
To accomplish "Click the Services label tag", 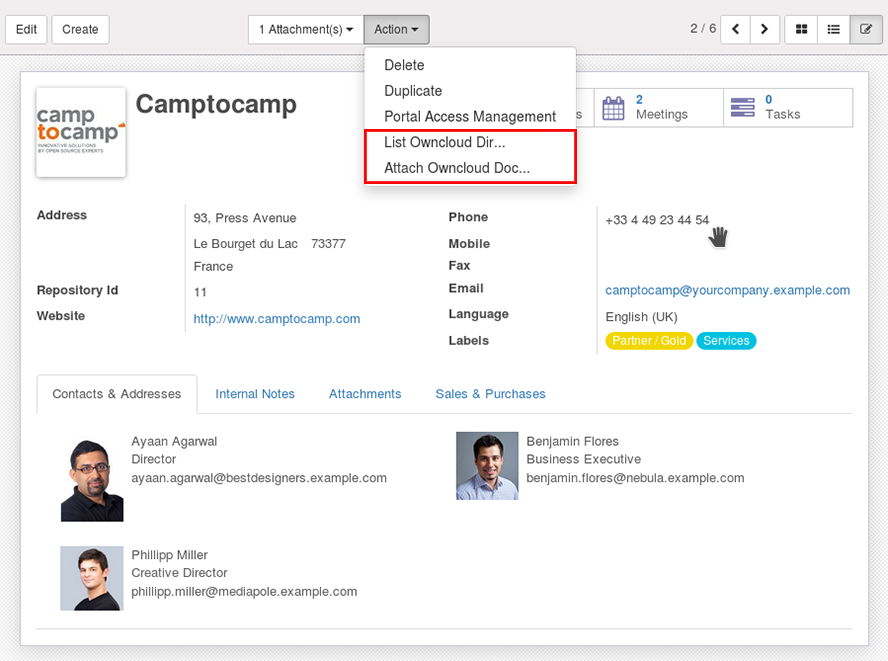I will pyautogui.click(x=726, y=341).
